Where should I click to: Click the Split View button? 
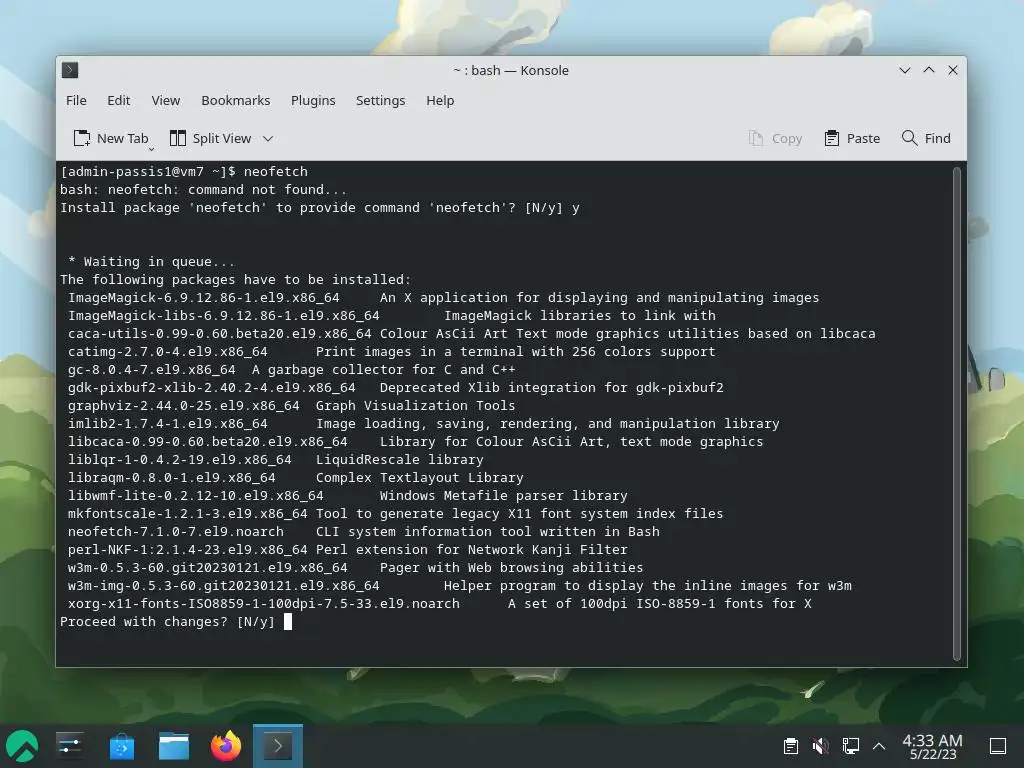pos(210,138)
